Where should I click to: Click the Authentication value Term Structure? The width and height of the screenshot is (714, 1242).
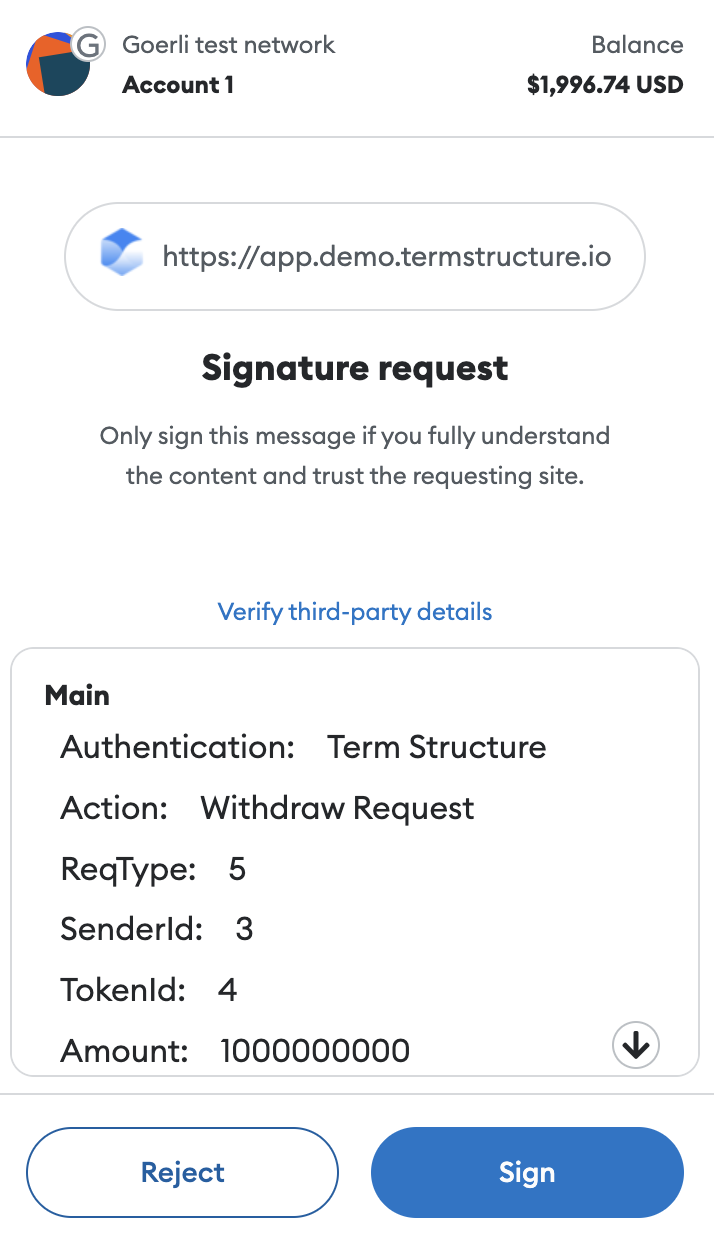click(x=437, y=747)
